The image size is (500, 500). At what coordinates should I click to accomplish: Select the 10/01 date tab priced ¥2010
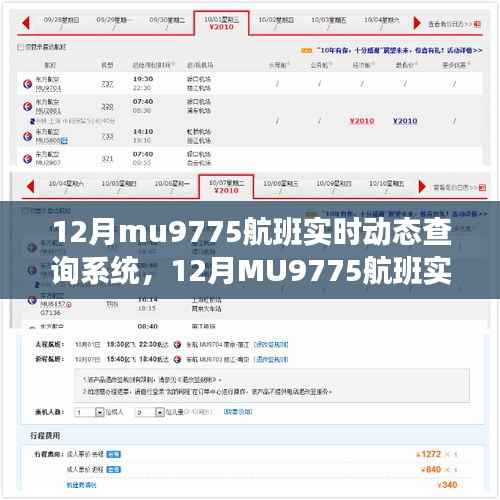[x=222, y=23]
